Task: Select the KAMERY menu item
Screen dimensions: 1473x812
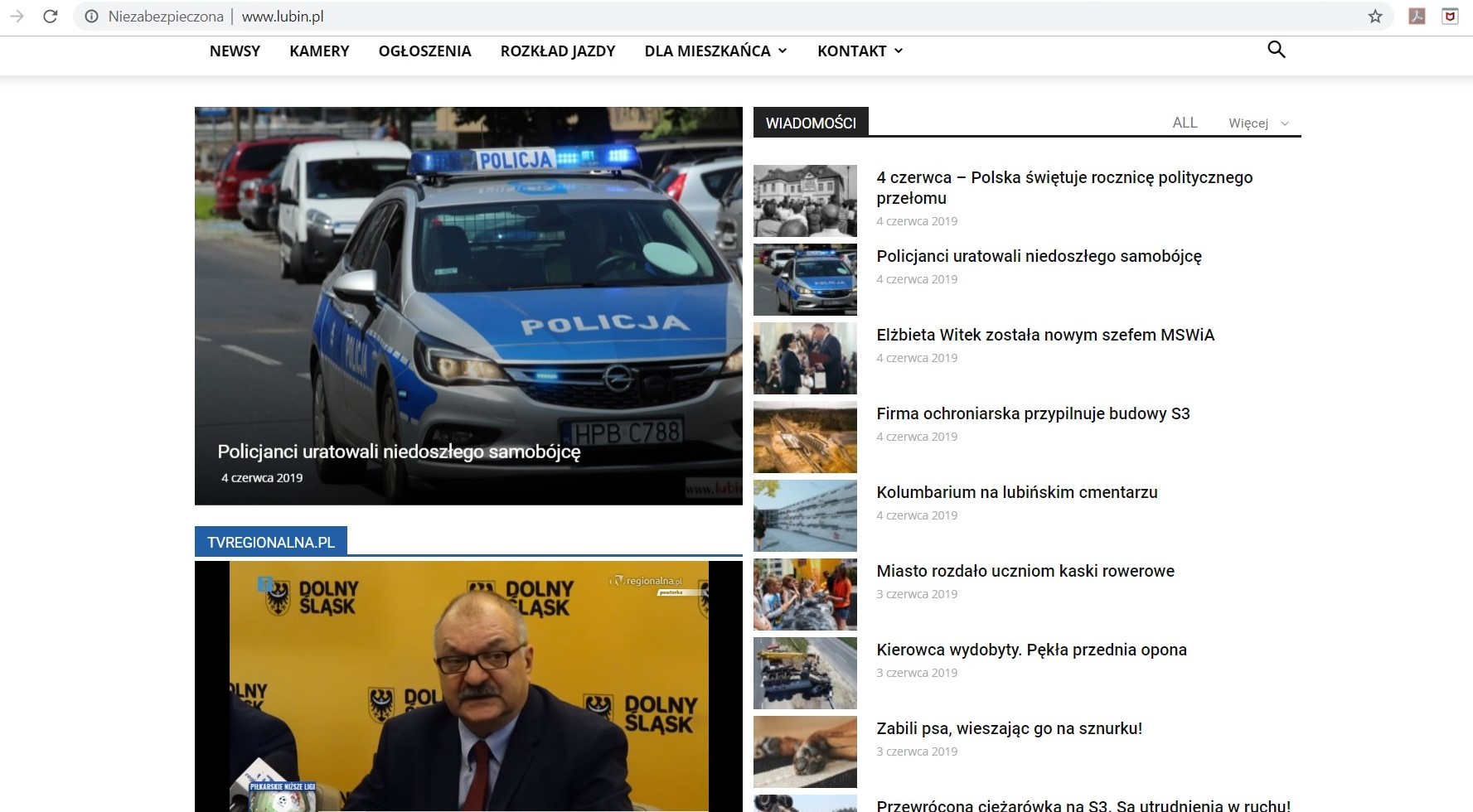Action: 319,51
